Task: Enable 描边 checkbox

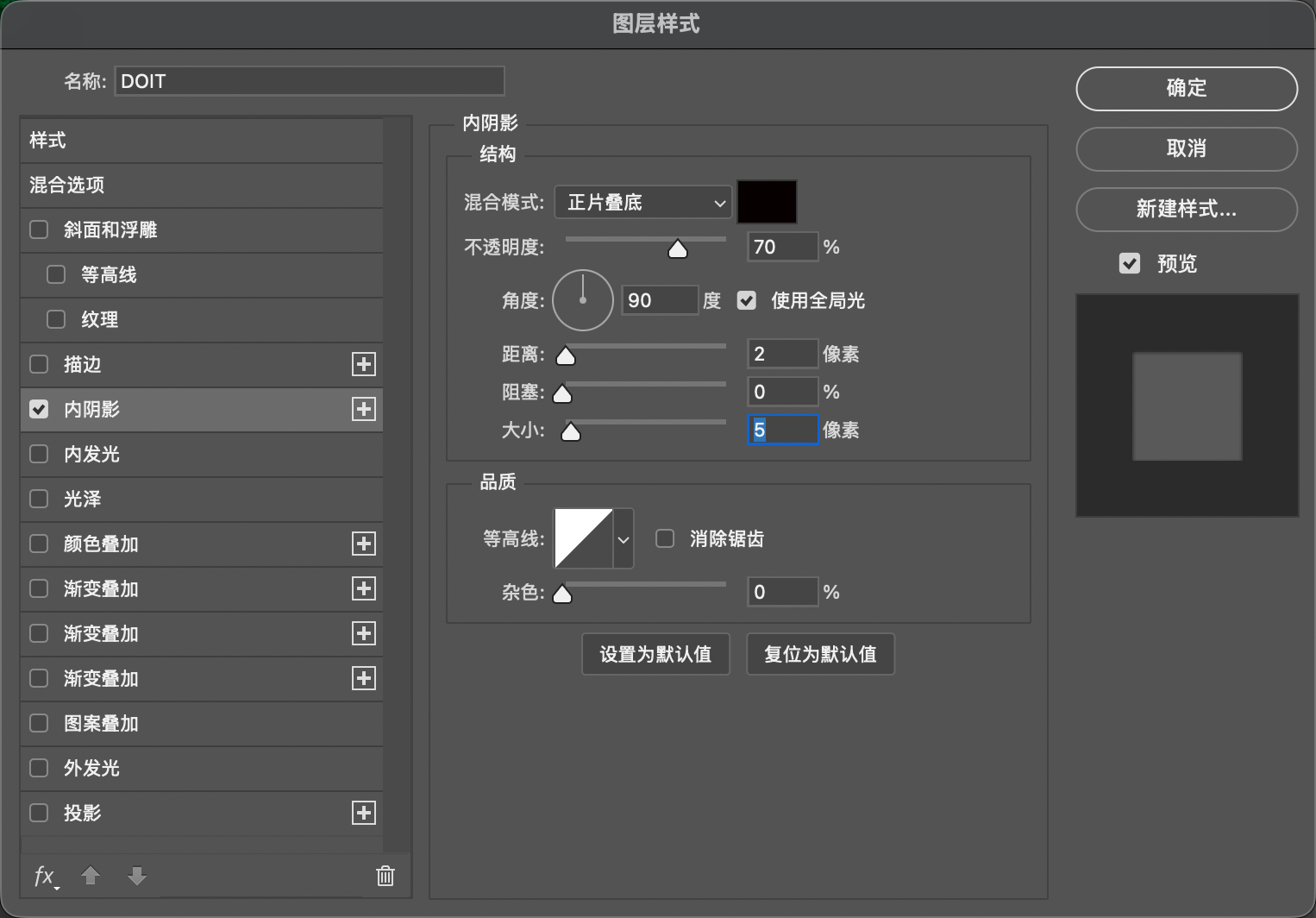Action: [39, 364]
